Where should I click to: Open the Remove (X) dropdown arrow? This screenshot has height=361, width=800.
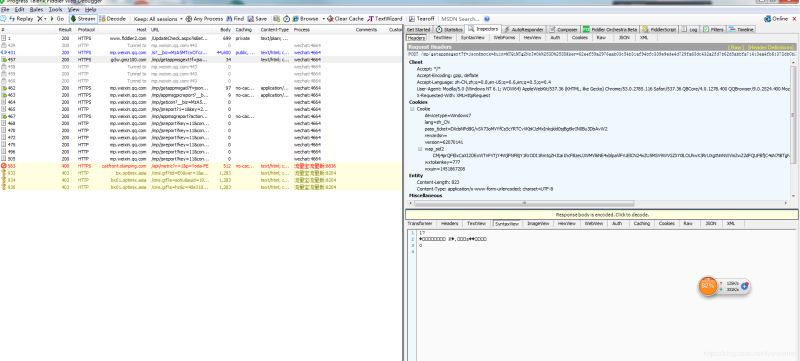click(45, 19)
